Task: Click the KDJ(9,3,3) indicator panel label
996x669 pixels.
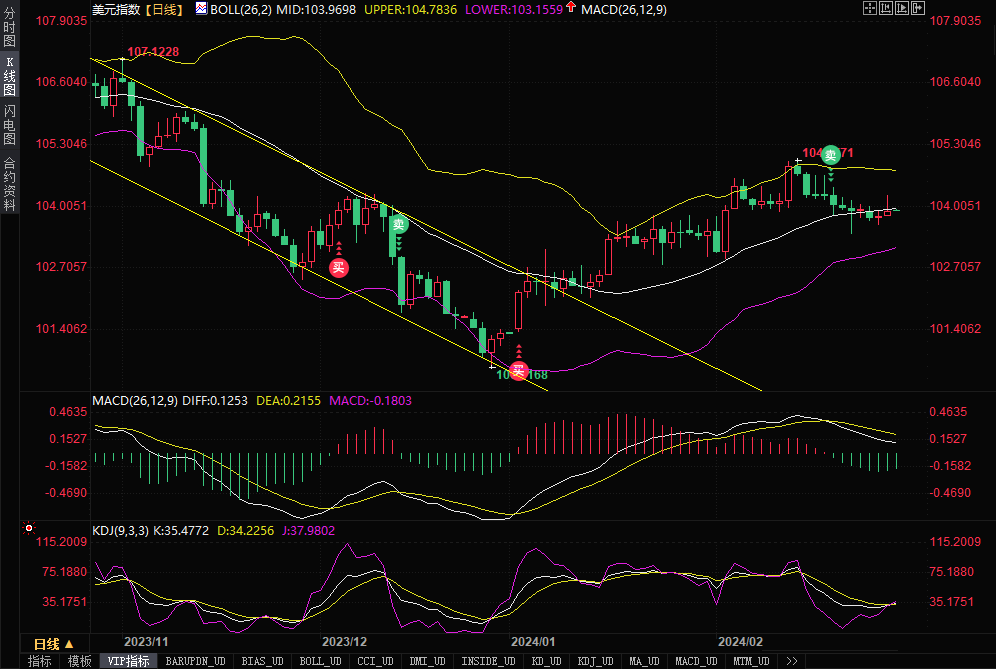Action: tap(120, 530)
